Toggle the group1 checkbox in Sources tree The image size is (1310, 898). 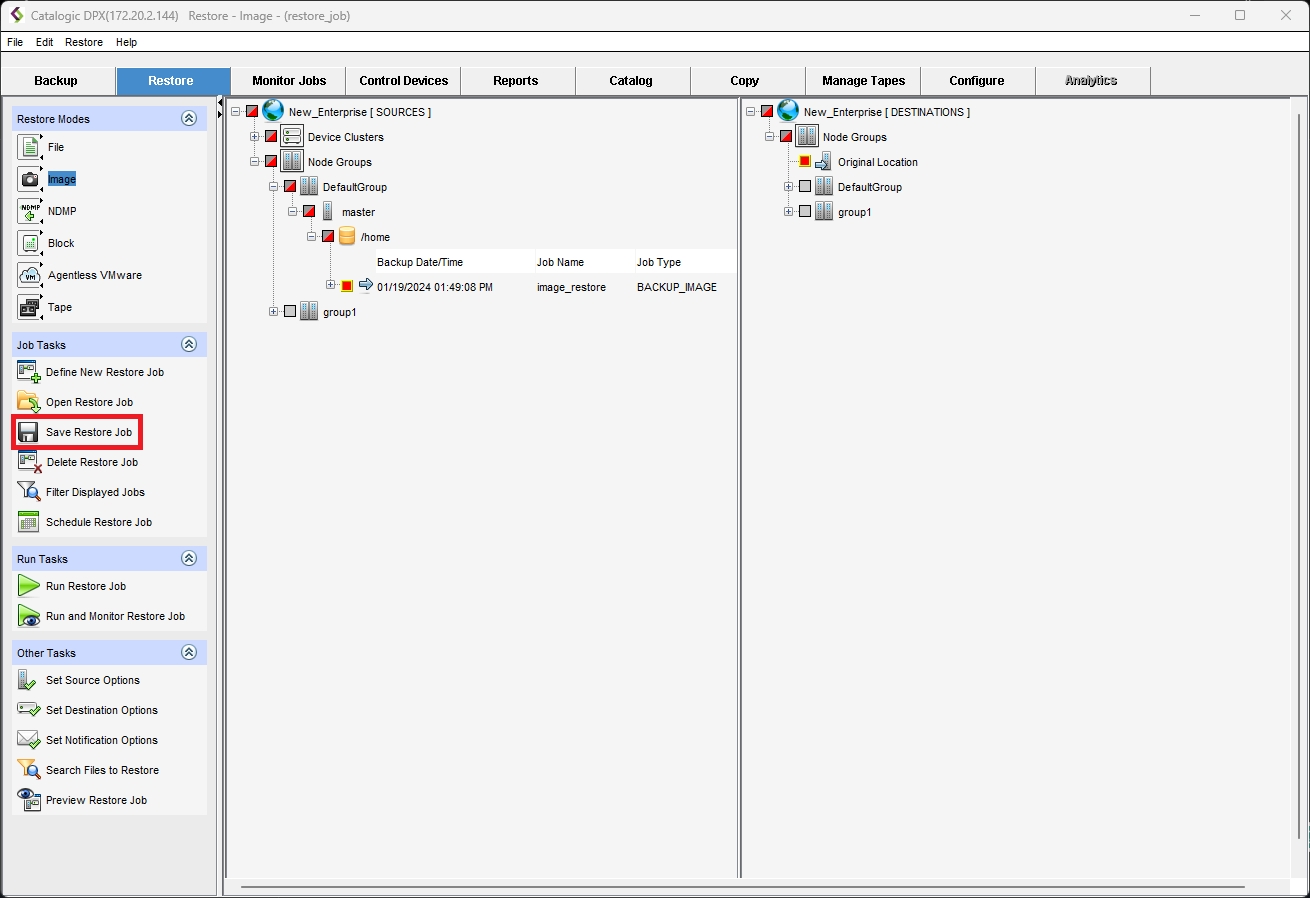point(290,312)
